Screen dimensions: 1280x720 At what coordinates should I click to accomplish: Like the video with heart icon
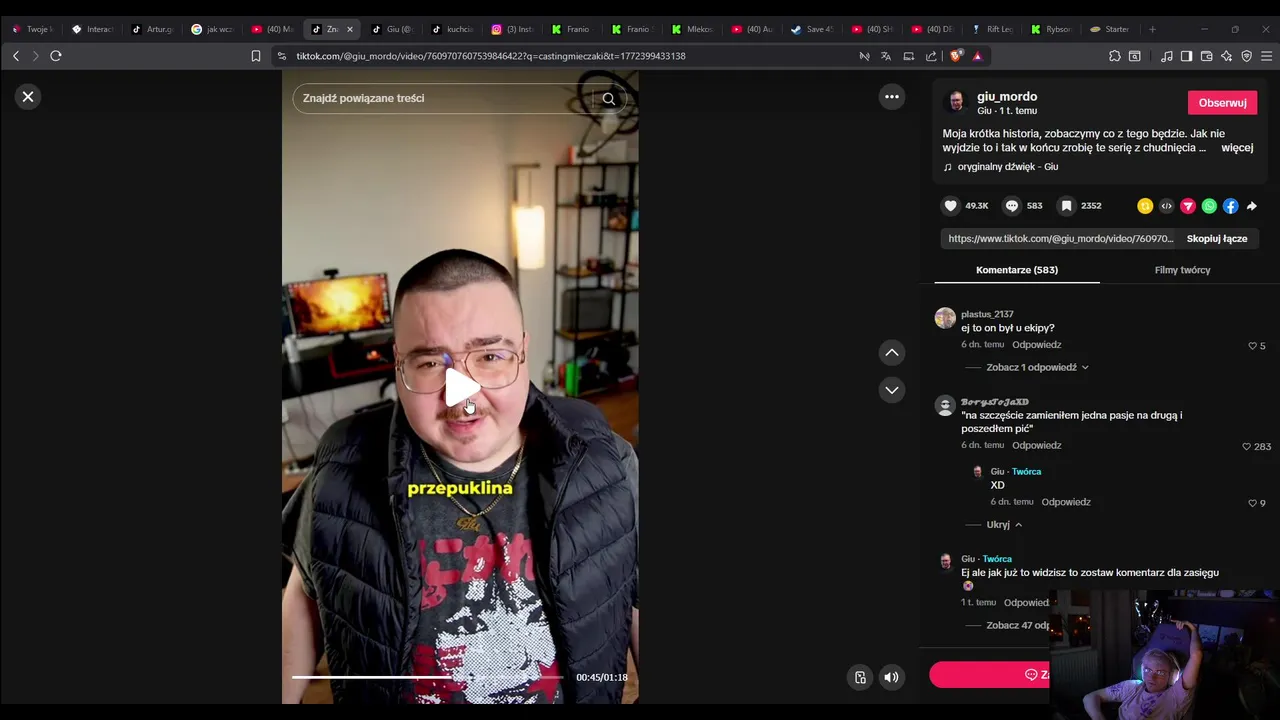pos(951,206)
